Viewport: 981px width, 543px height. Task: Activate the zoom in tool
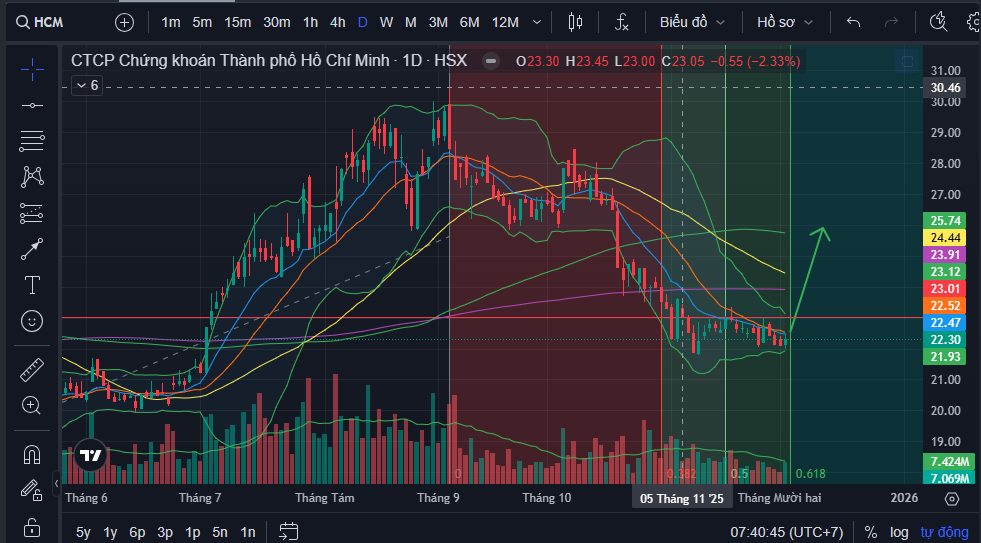click(x=32, y=405)
